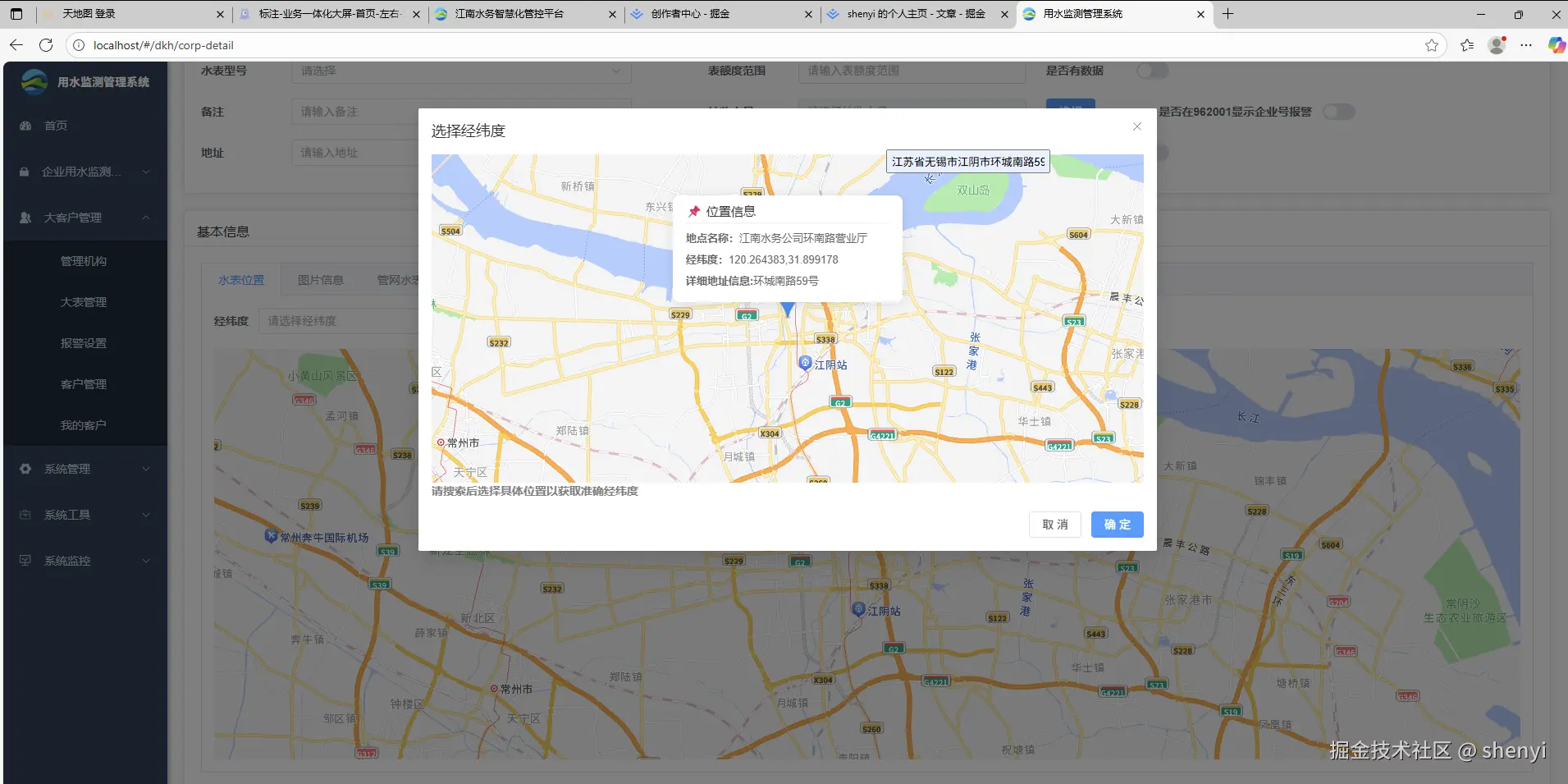The height and width of the screenshot is (784, 1568).
Task: Click the 基本信息 section heading
Action: coord(223,232)
